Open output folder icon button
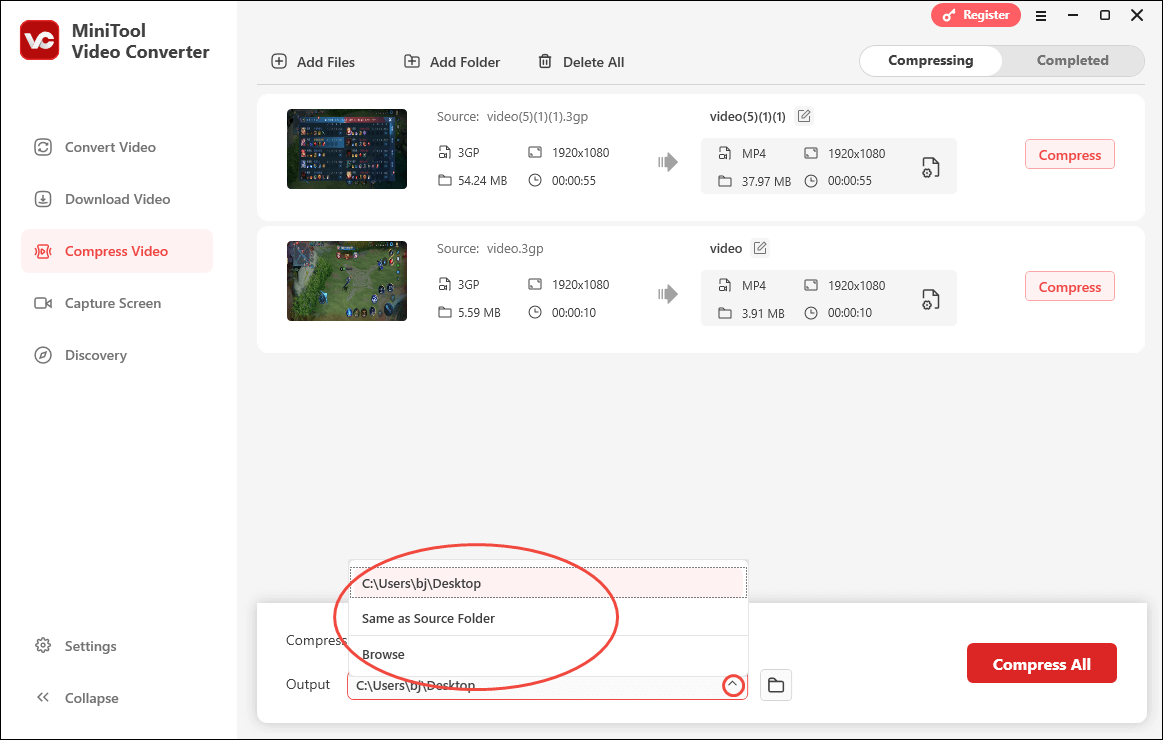 776,685
